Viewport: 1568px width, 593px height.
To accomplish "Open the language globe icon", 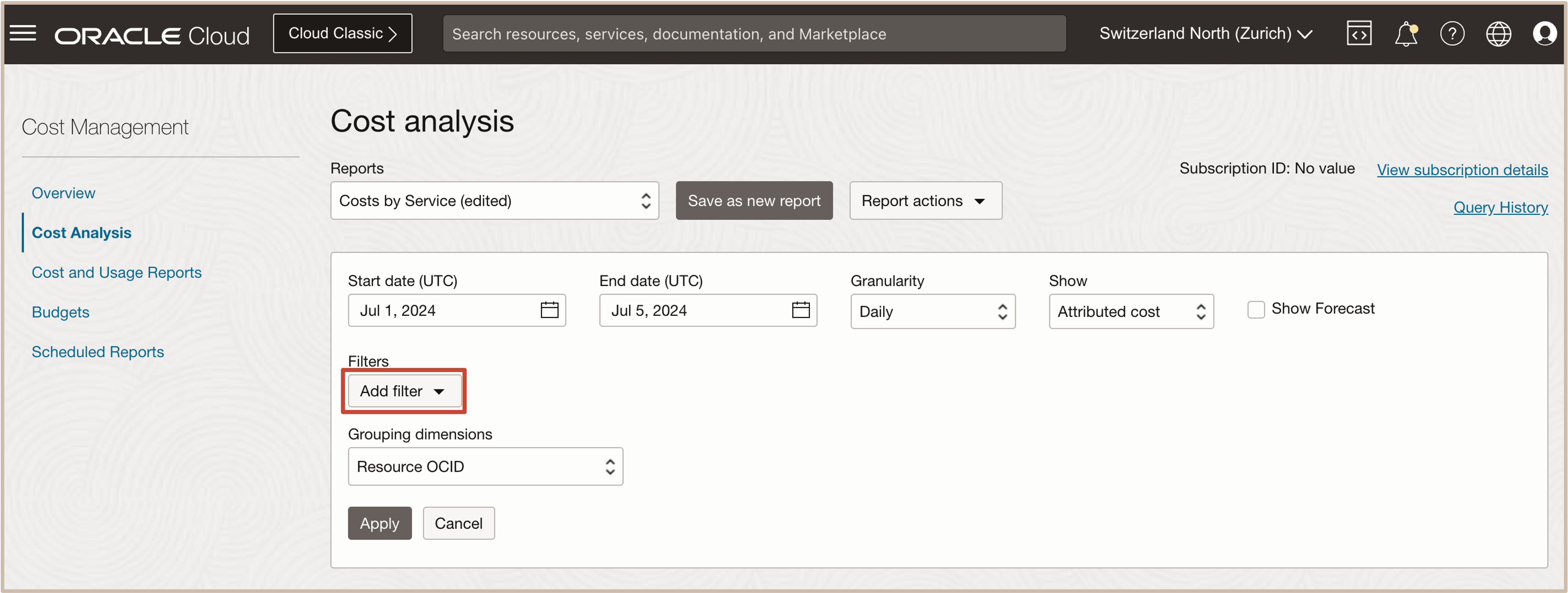I will pyautogui.click(x=1498, y=34).
